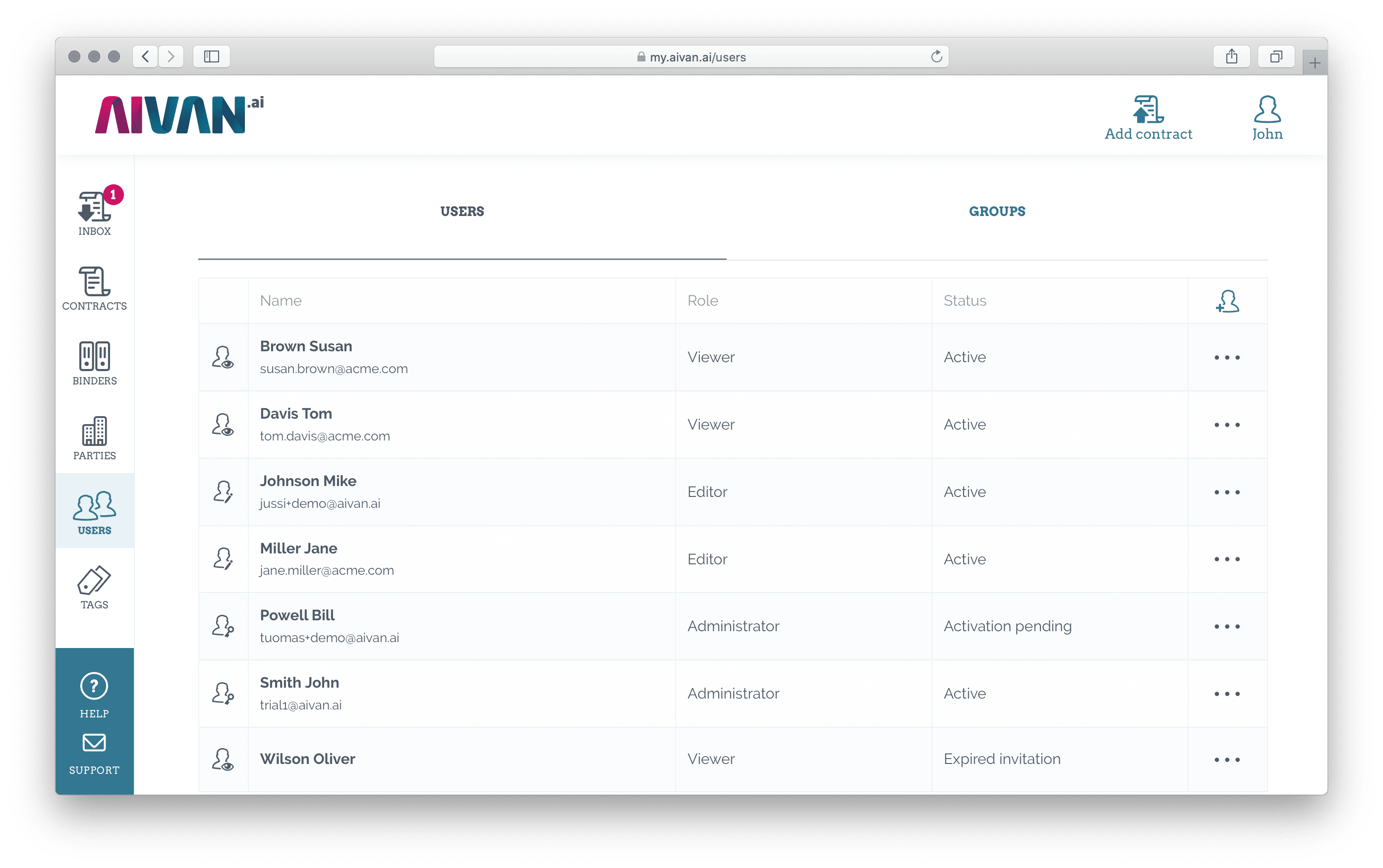Select the Users tab
The height and width of the screenshot is (868, 1383).
(462, 211)
